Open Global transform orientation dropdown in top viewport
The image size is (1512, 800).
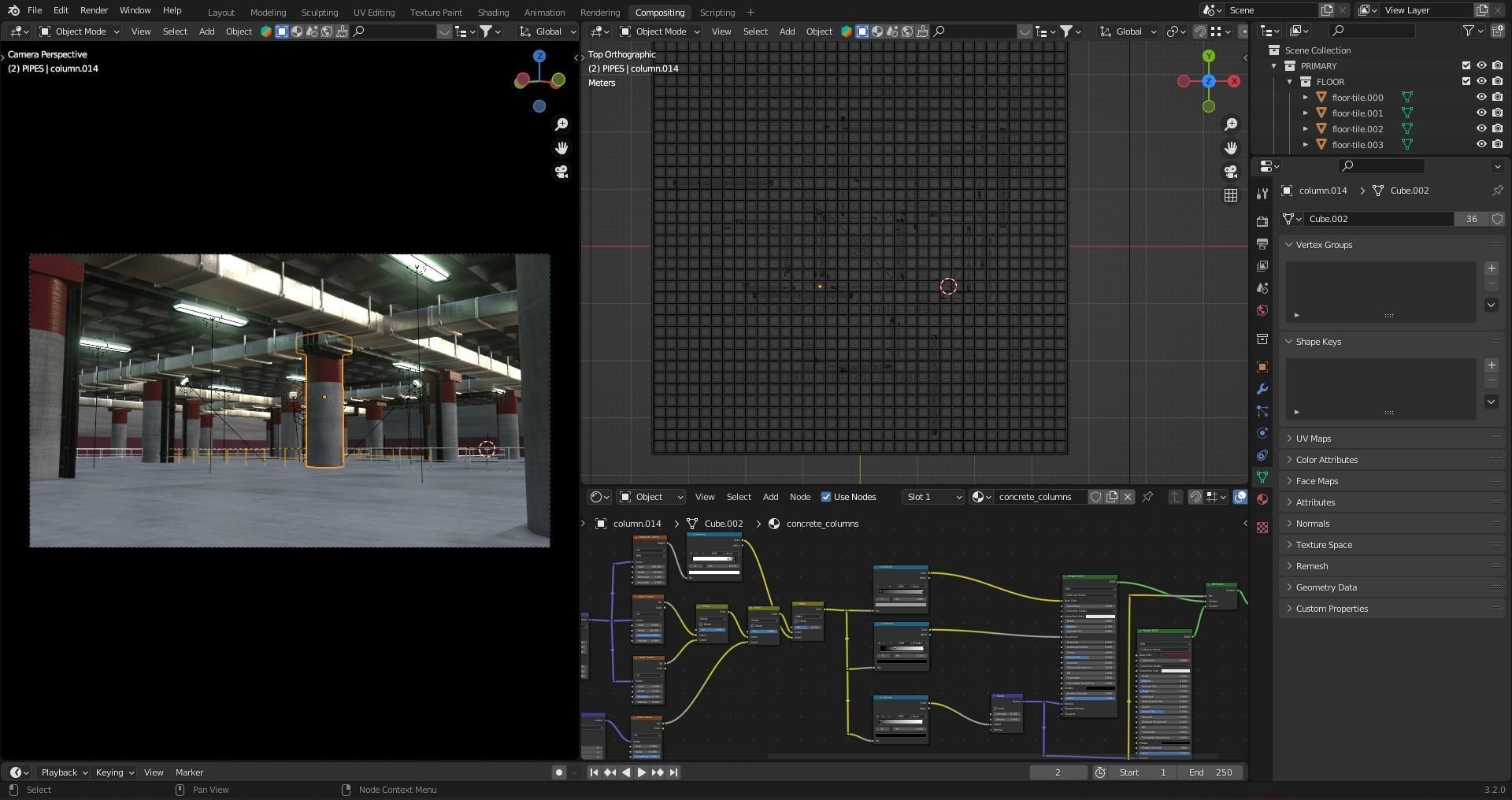point(1128,31)
